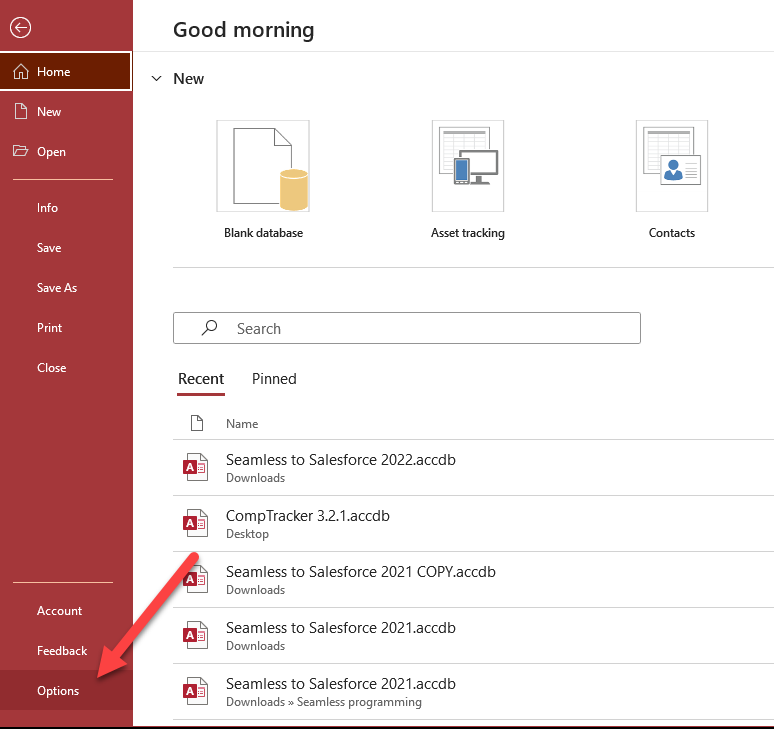Screen dimensions: 774x729
Task: Click Save As in the sidebar
Action: coord(57,288)
